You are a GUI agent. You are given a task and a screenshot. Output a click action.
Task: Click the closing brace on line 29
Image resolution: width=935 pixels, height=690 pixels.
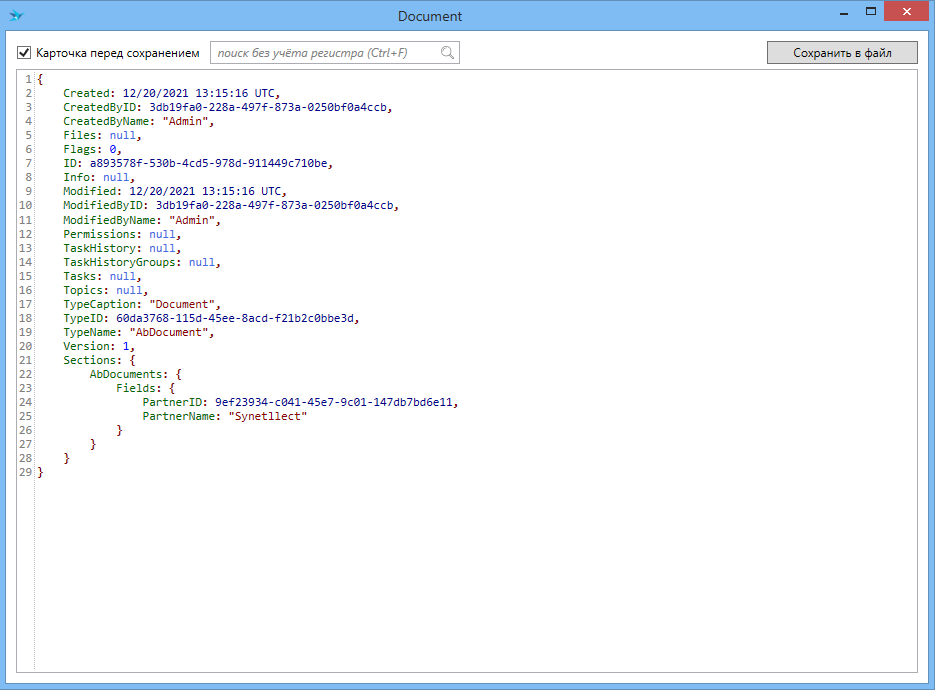coord(41,472)
